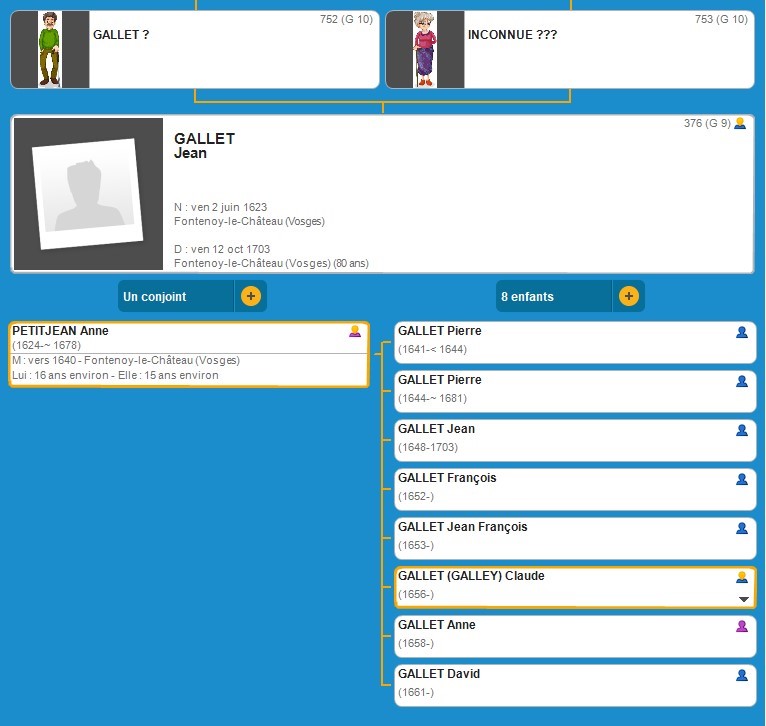Open spouse PETITJEAN Anne's name

[x=61, y=331]
